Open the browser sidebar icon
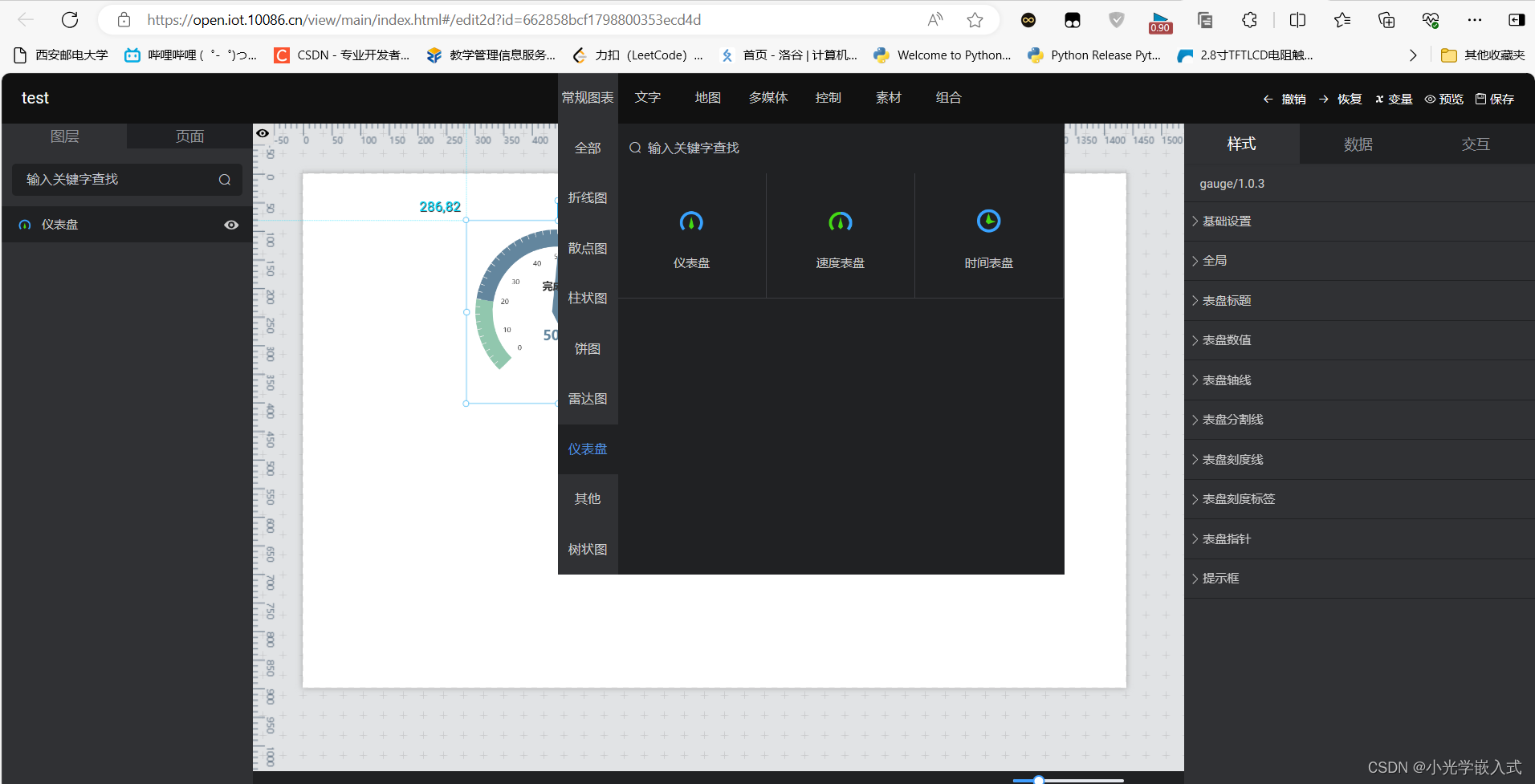 click(1517, 20)
